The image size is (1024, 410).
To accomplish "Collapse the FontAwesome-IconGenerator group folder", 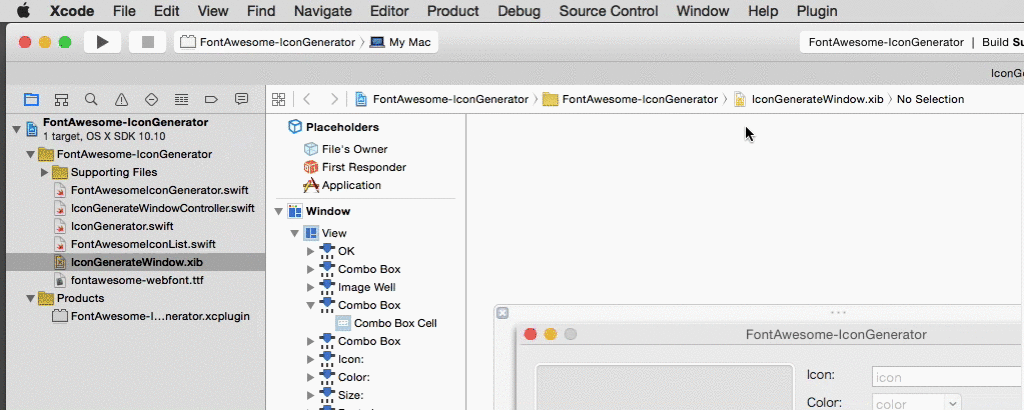I will [x=30, y=155].
